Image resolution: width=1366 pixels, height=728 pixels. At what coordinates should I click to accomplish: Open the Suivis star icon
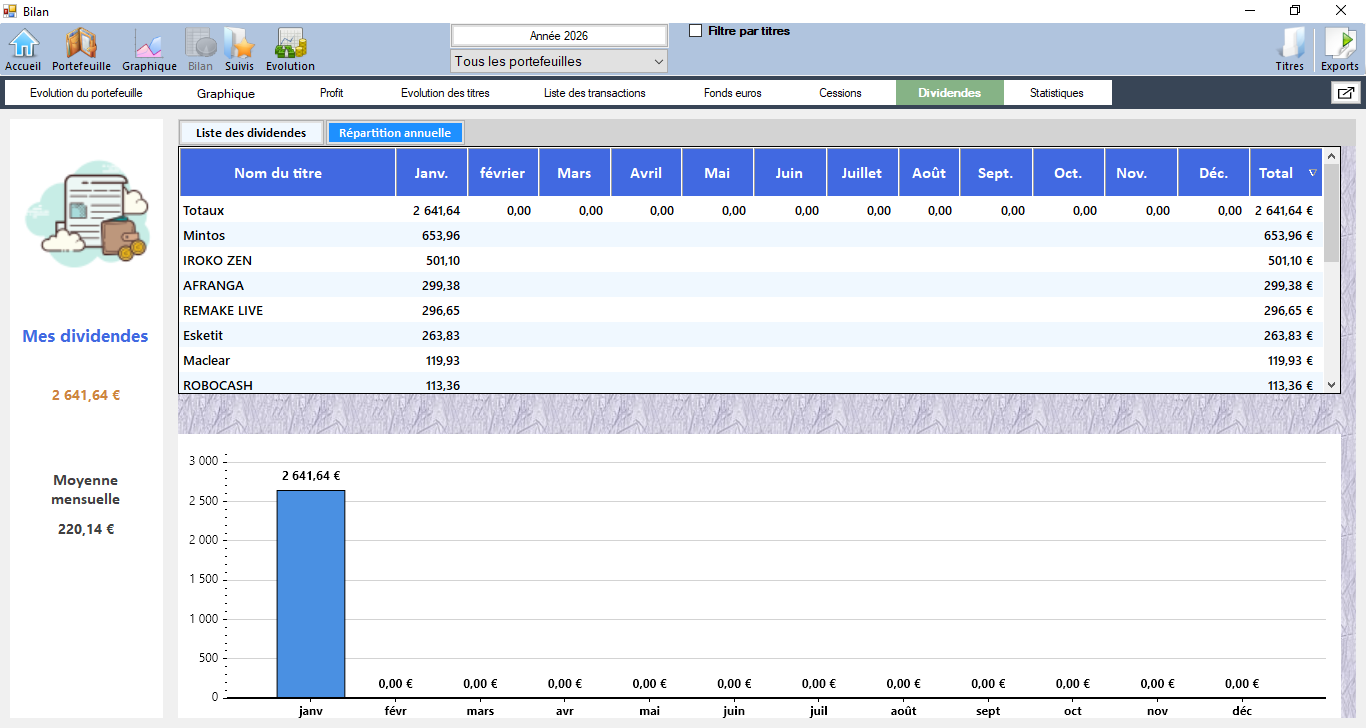tap(239, 48)
